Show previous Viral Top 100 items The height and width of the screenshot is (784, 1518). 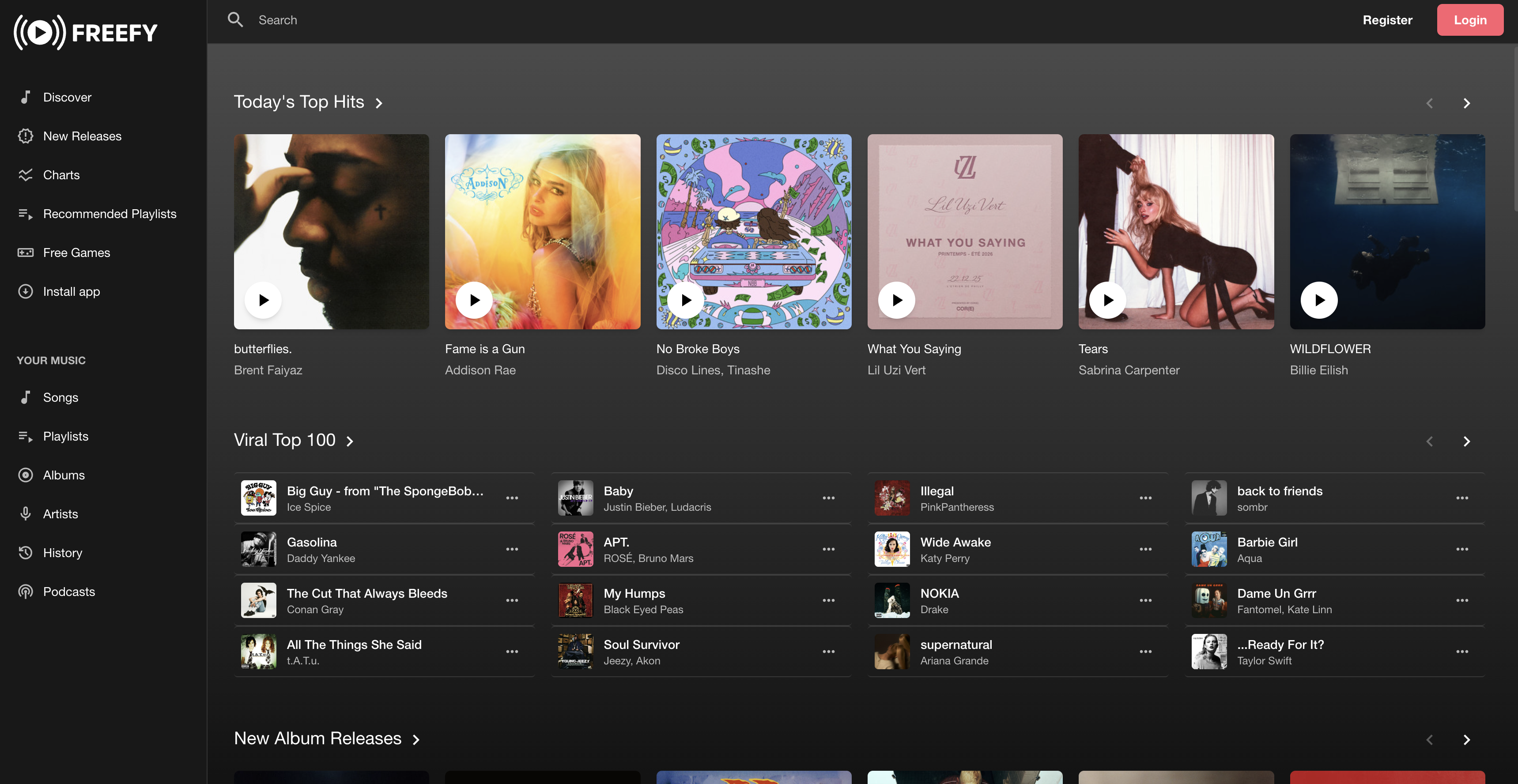(x=1430, y=441)
